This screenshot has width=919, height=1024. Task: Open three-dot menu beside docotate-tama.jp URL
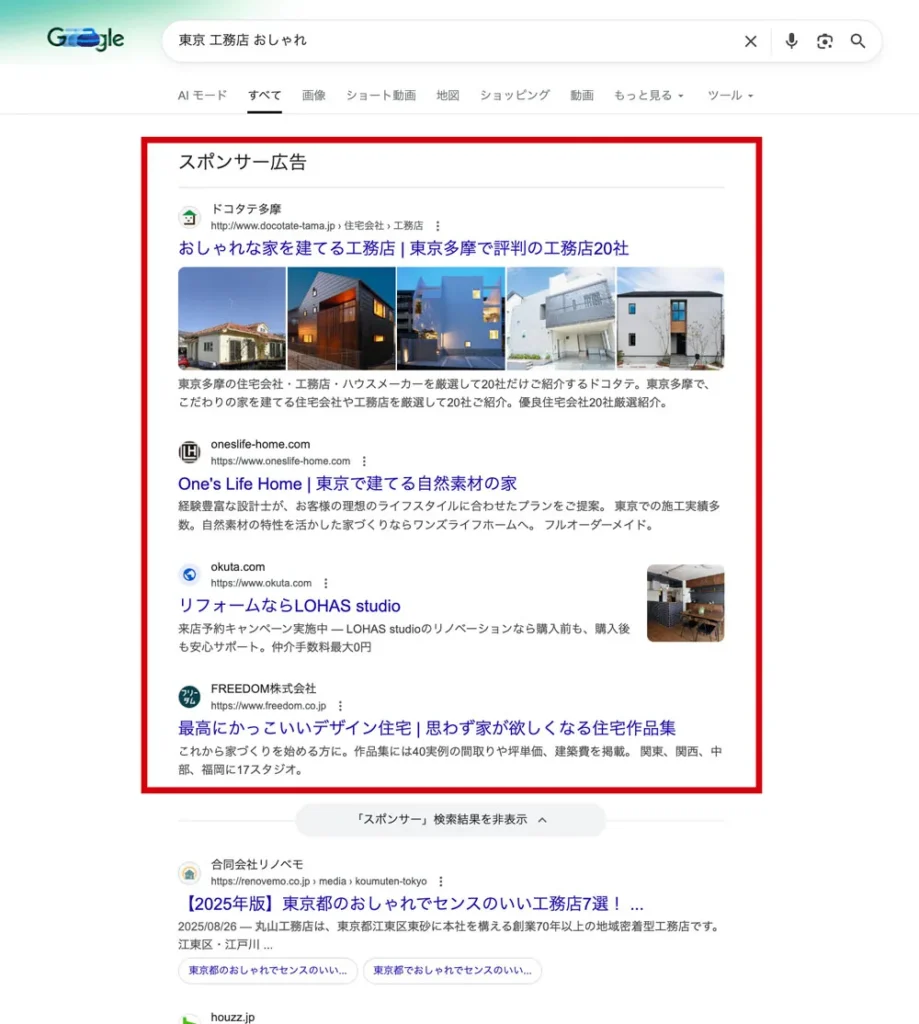(437, 226)
